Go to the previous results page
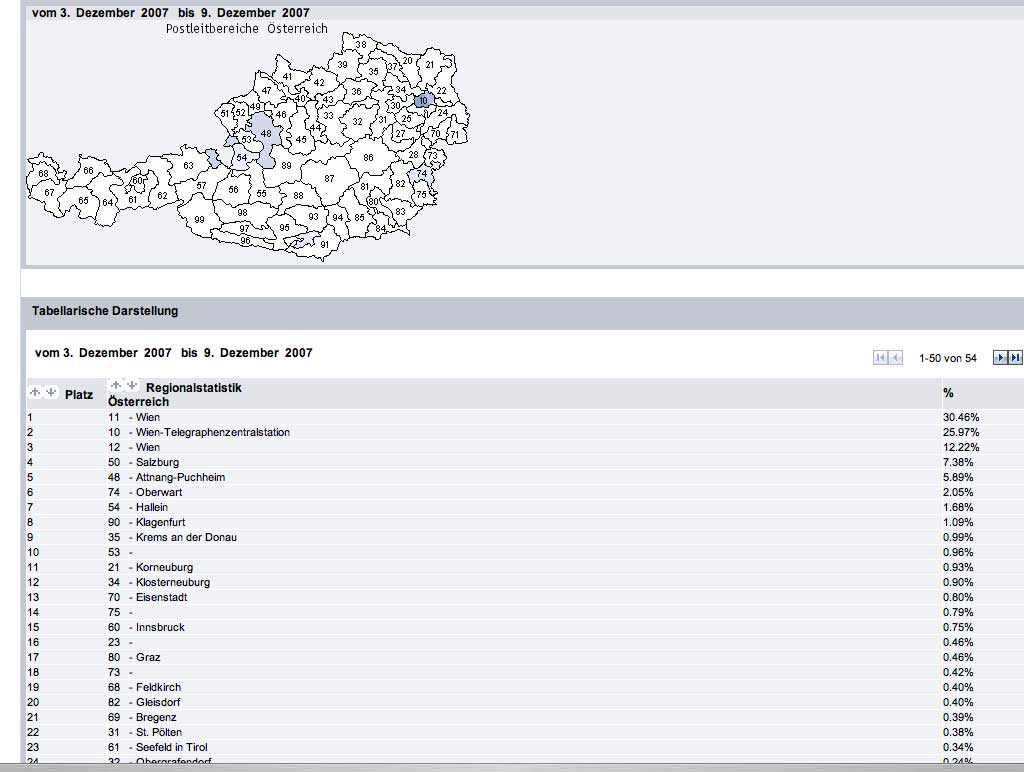This screenshot has height=772, width=1024. 896,358
